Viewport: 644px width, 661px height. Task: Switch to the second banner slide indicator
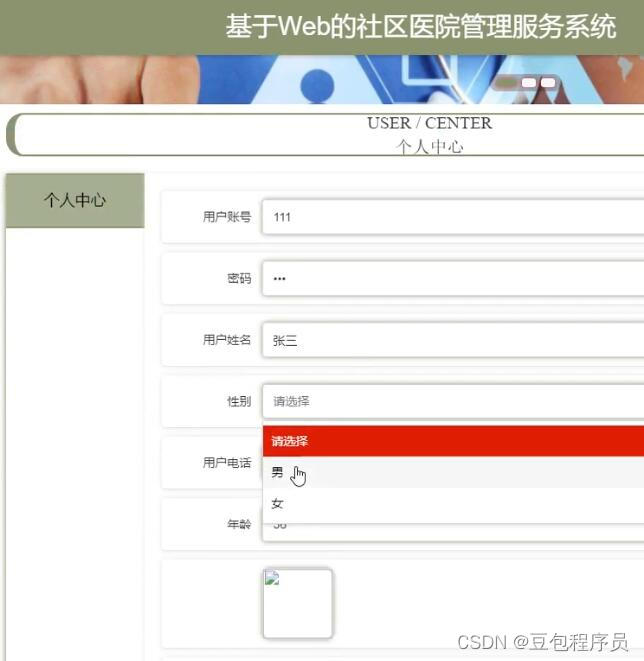529,83
